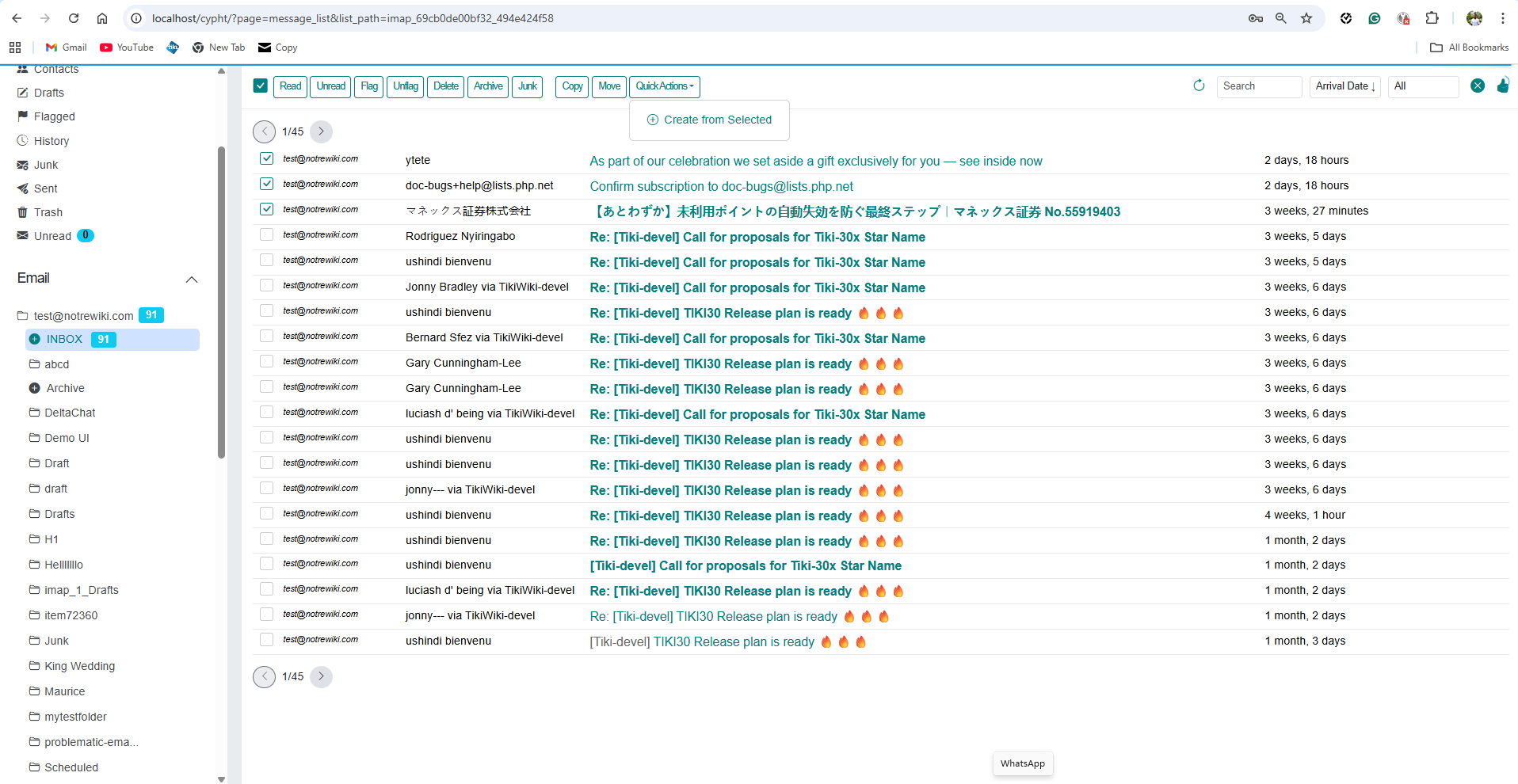Select the Rodriguez Nyiringabo message checkbox
1518x784 pixels.
[x=265, y=234]
